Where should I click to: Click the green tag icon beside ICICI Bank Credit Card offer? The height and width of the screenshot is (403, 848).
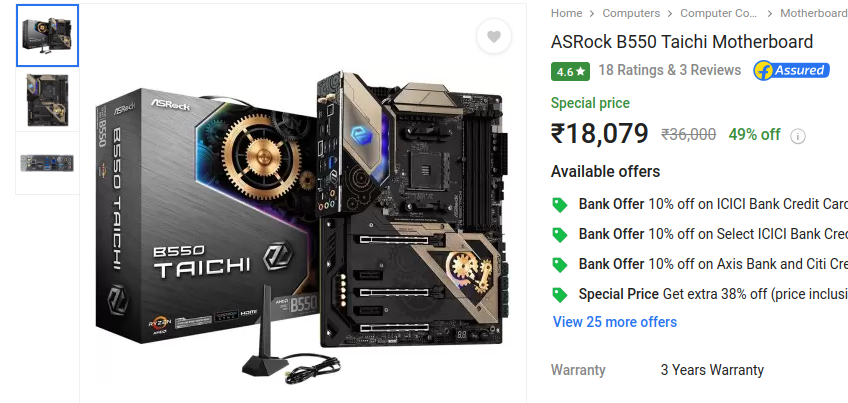point(560,205)
